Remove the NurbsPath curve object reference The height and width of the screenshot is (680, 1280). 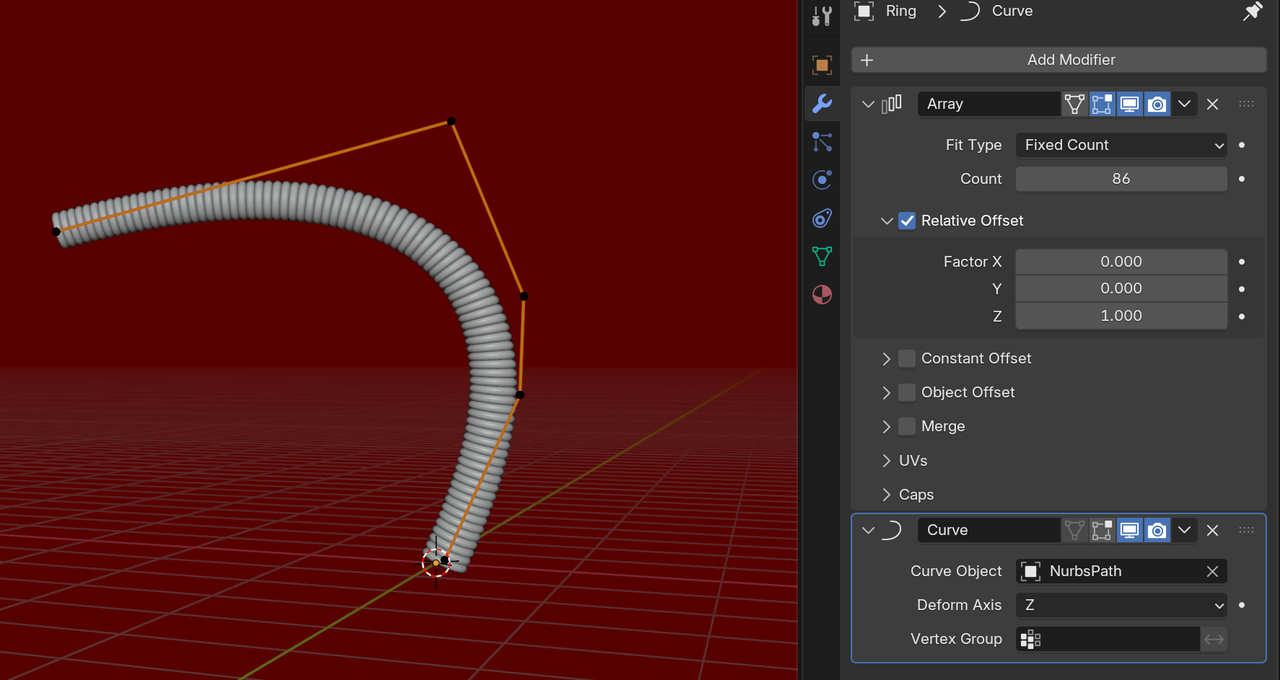(1211, 571)
